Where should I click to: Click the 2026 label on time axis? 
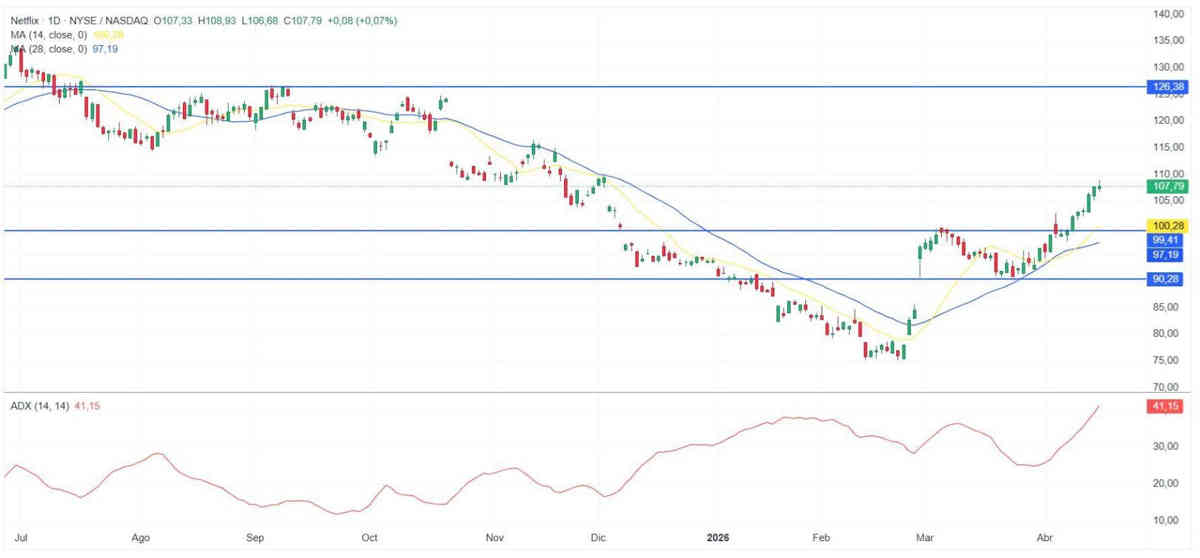tap(717, 537)
